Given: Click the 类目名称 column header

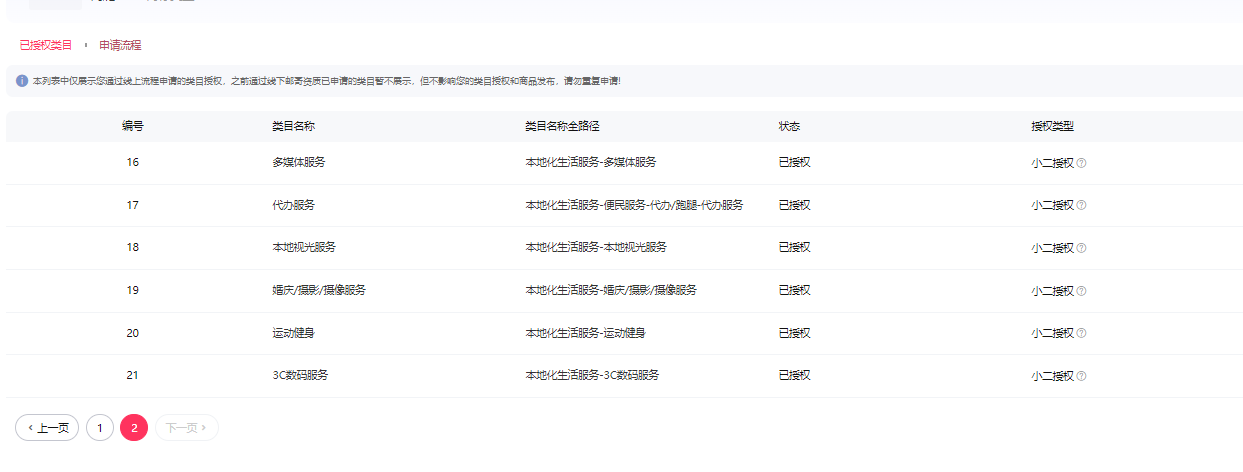Looking at the screenshot, I should [294, 127].
